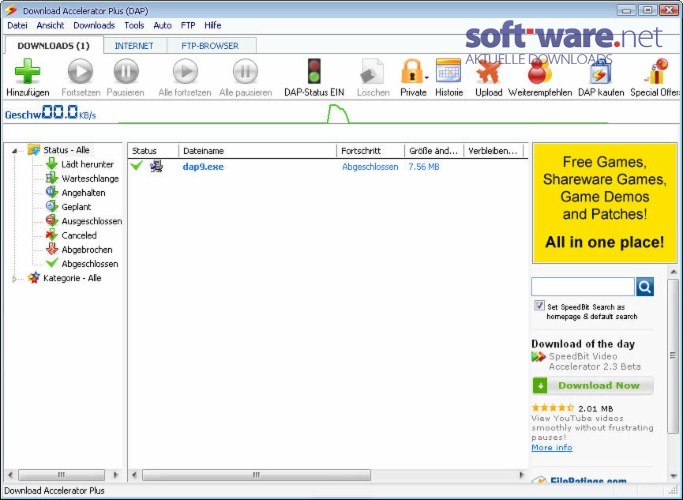Click the Fortsetzen play icon

pos(81,71)
